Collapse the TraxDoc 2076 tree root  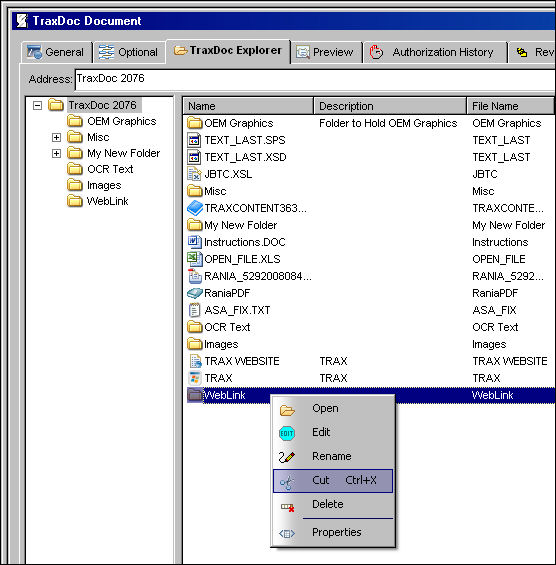point(37,105)
